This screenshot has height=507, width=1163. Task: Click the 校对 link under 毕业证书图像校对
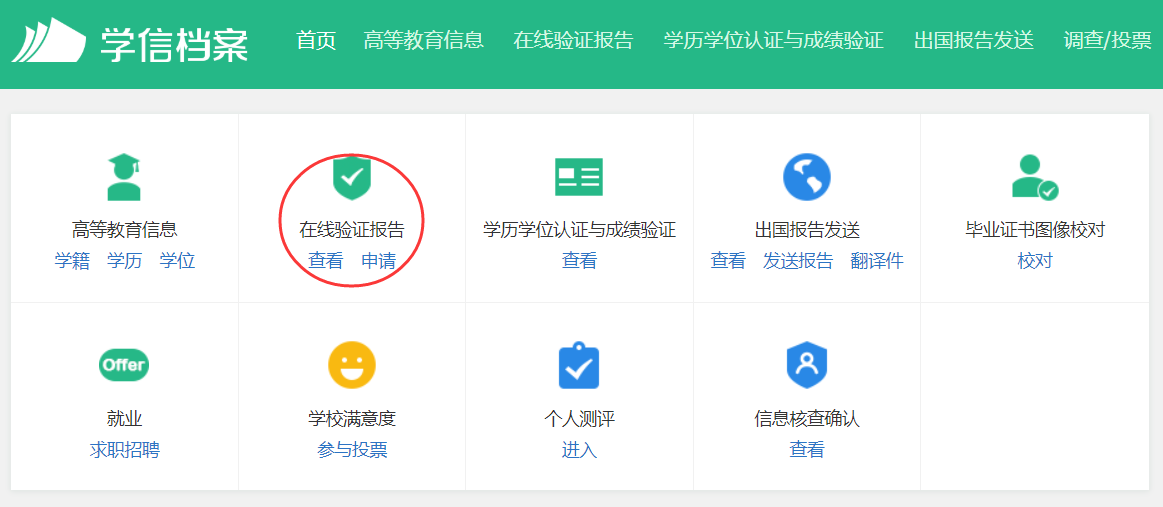point(1035,261)
